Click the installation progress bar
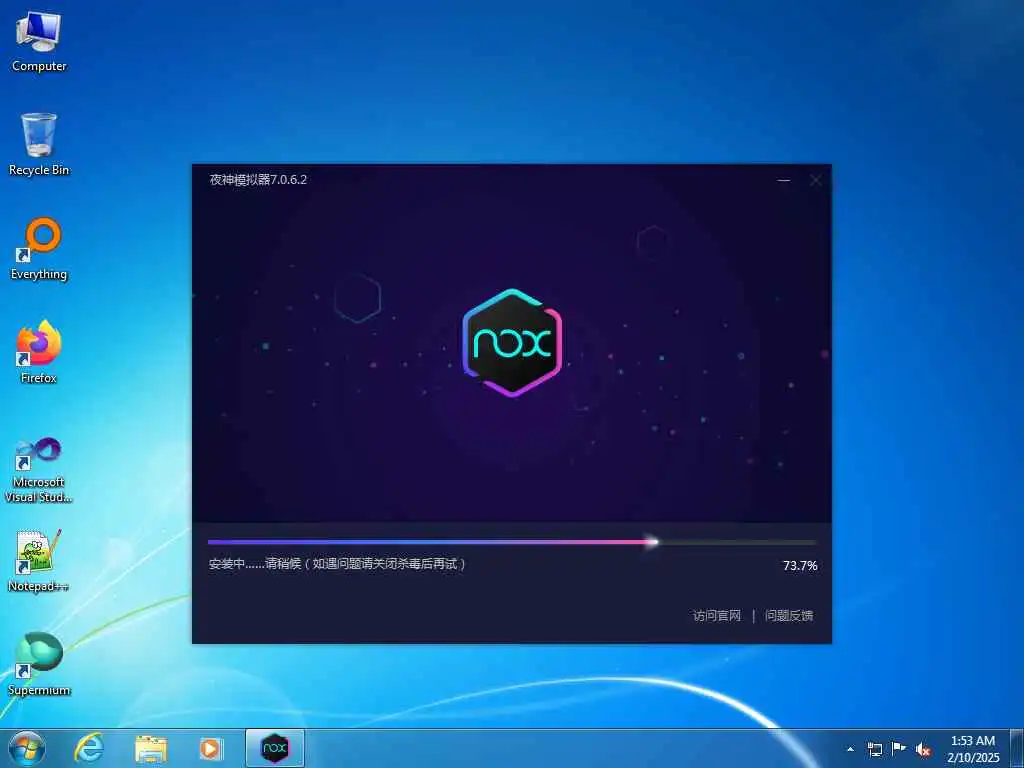Screen dimensions: 1024x768 [x=512, y=542]
